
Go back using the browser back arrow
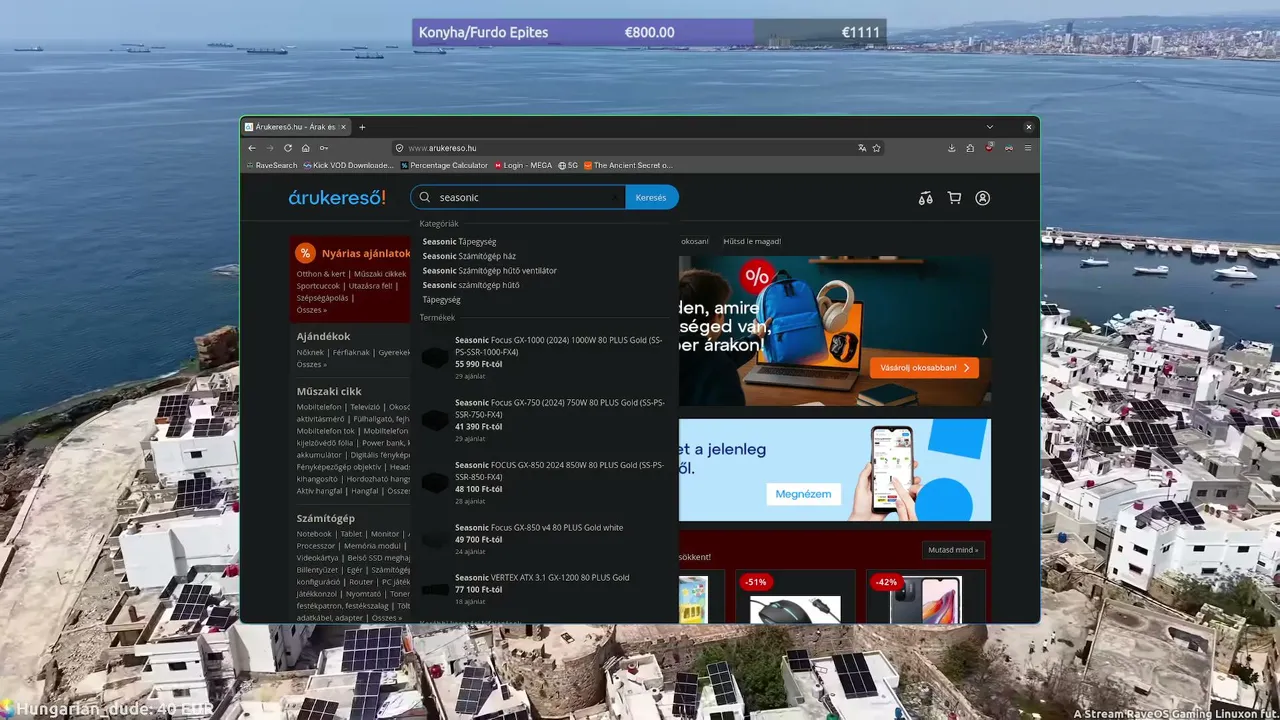pyautogui.click(x=252, y=148)
